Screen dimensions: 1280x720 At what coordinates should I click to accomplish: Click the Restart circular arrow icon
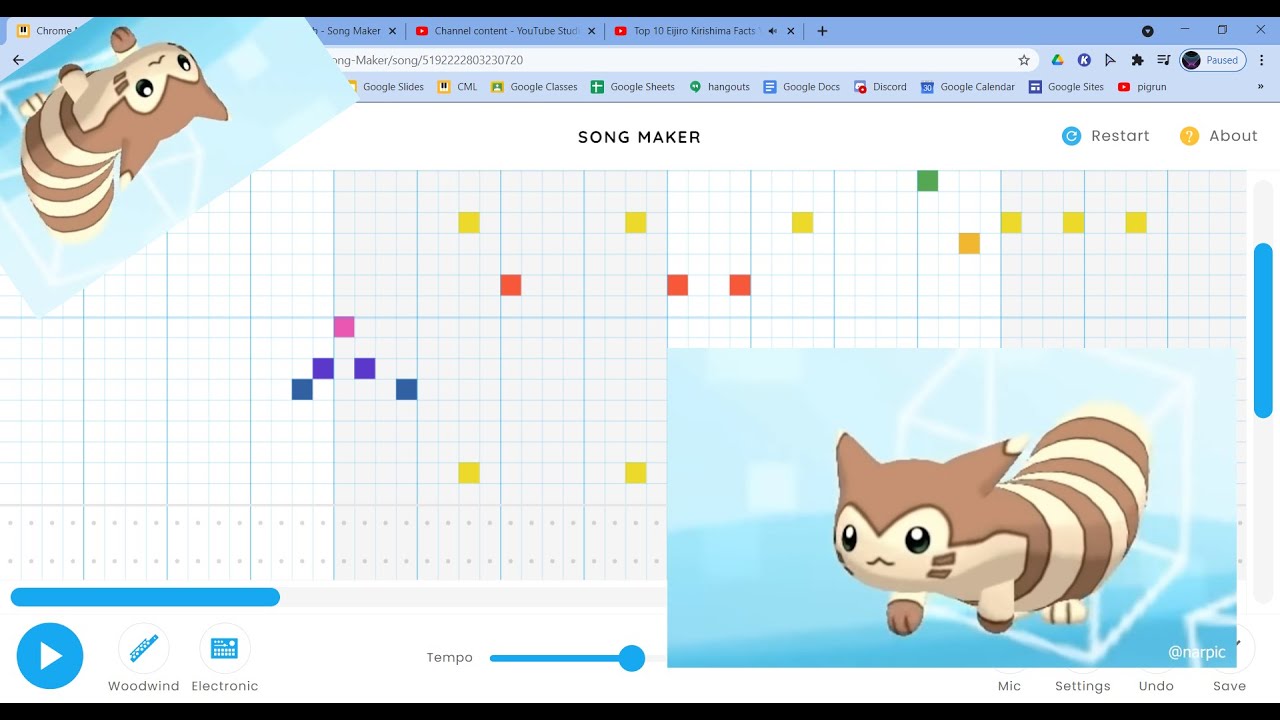[1071, 136]
